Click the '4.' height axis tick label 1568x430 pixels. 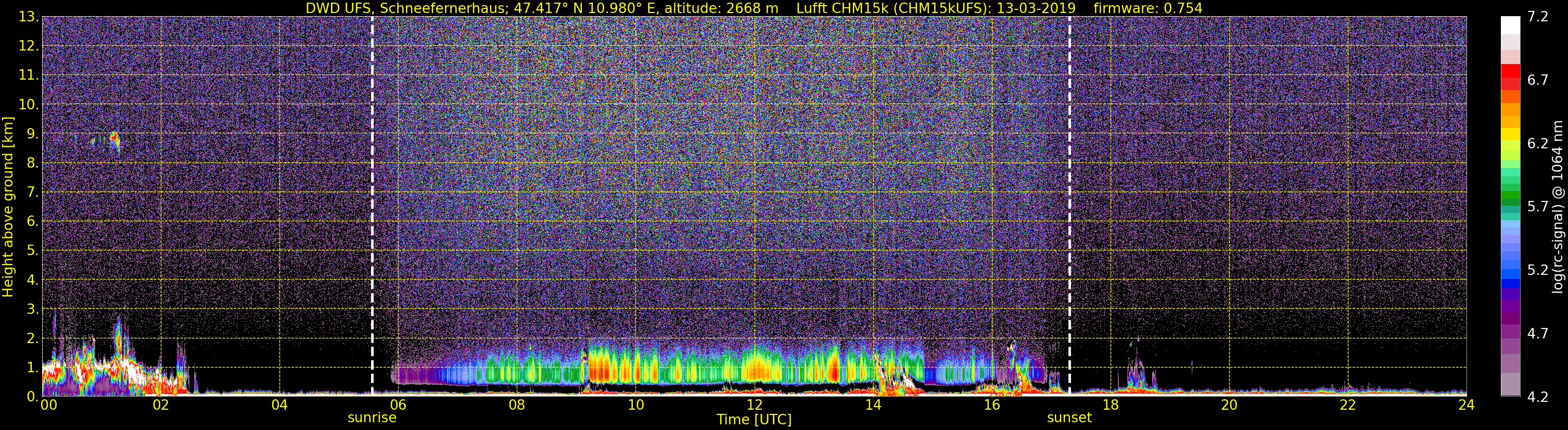point(32,280)
